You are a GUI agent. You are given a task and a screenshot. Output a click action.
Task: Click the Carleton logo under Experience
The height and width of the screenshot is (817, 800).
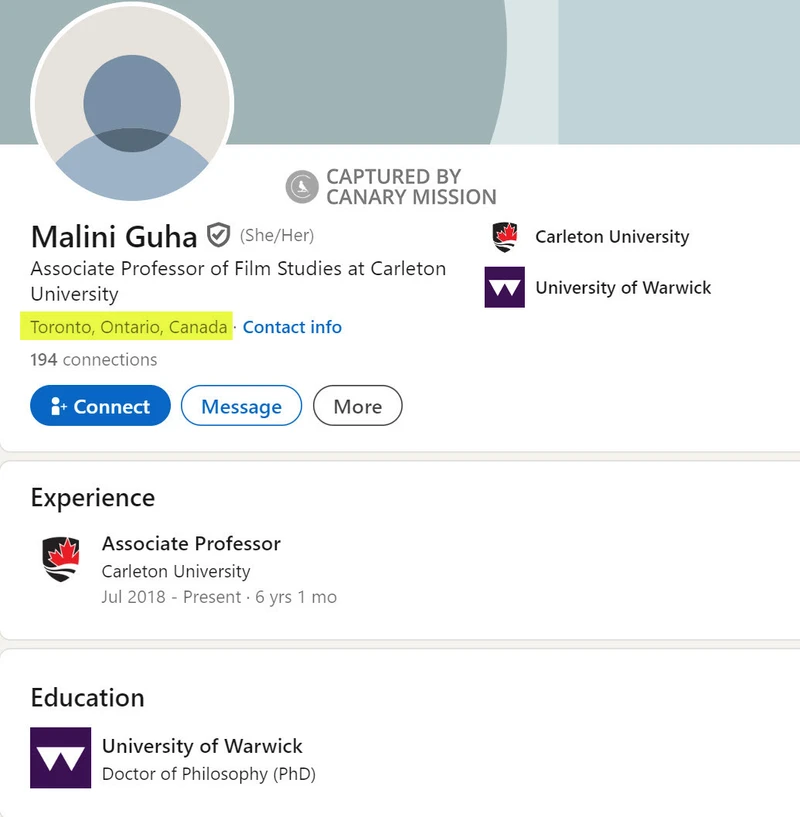(61, 559)
